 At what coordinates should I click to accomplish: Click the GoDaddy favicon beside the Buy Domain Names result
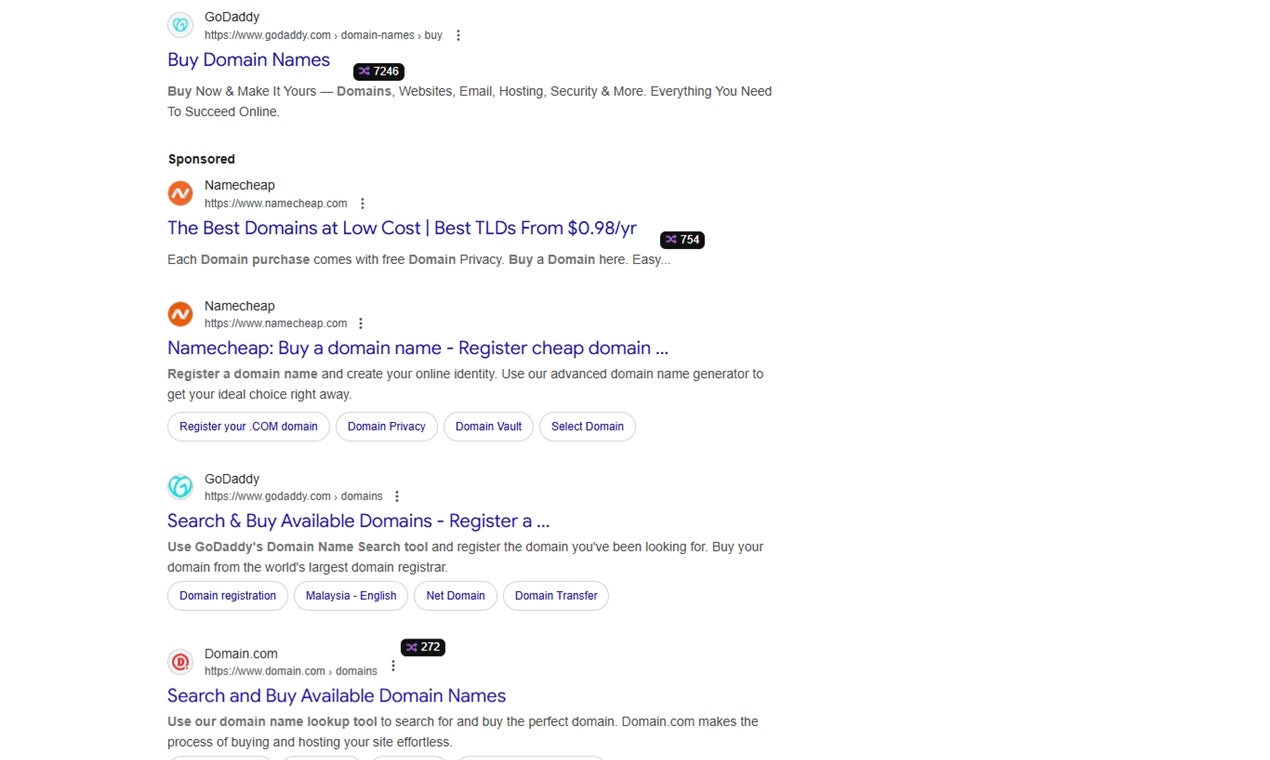point(180,25)
